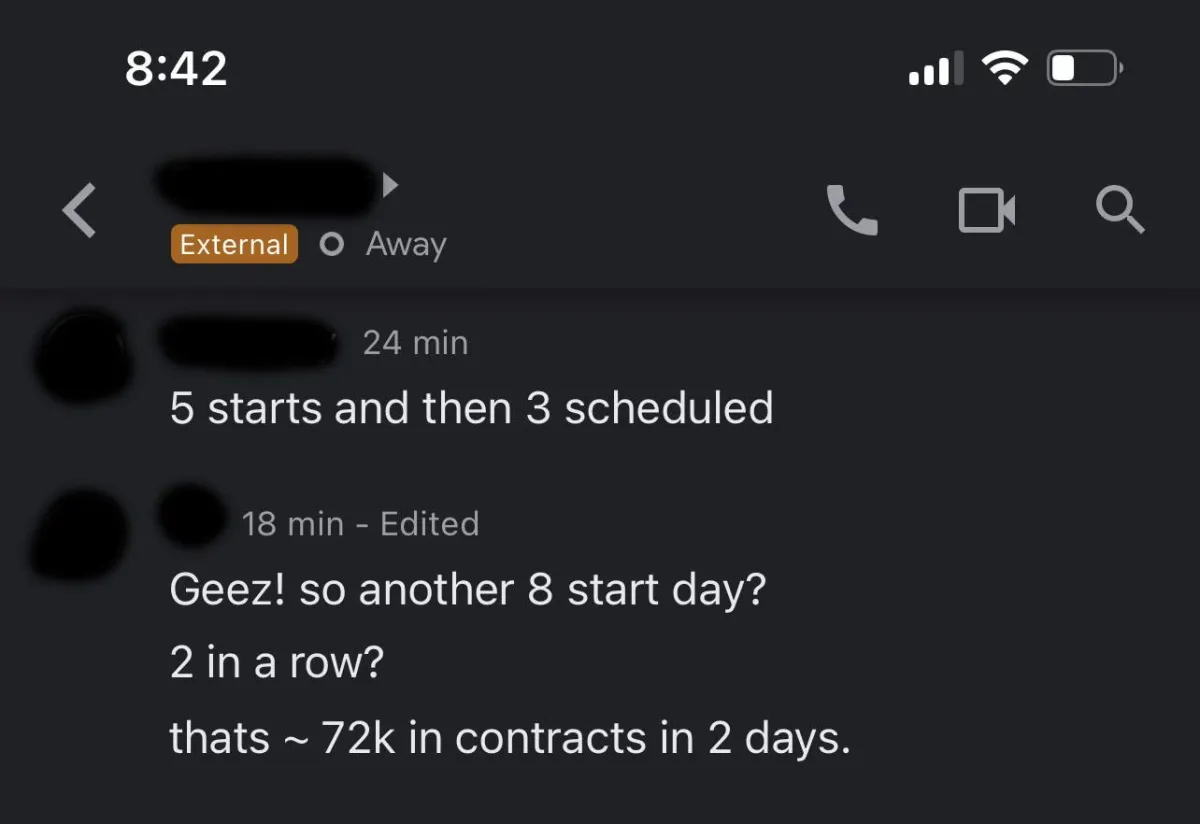Start a voice call with the phone icon
Screen dimensions: 1200x824
click(x=852, y=210)
